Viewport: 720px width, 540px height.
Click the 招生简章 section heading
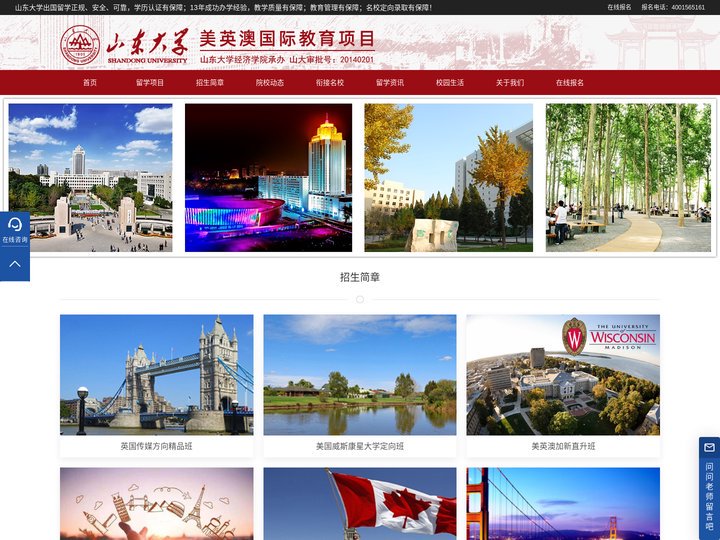[x=360, y=277]
